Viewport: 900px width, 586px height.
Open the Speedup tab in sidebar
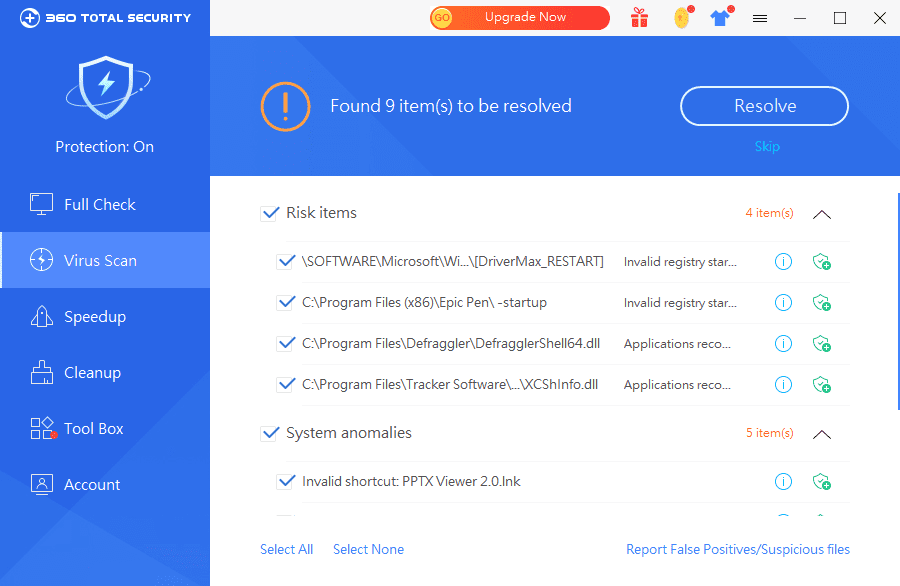point(95,317)
